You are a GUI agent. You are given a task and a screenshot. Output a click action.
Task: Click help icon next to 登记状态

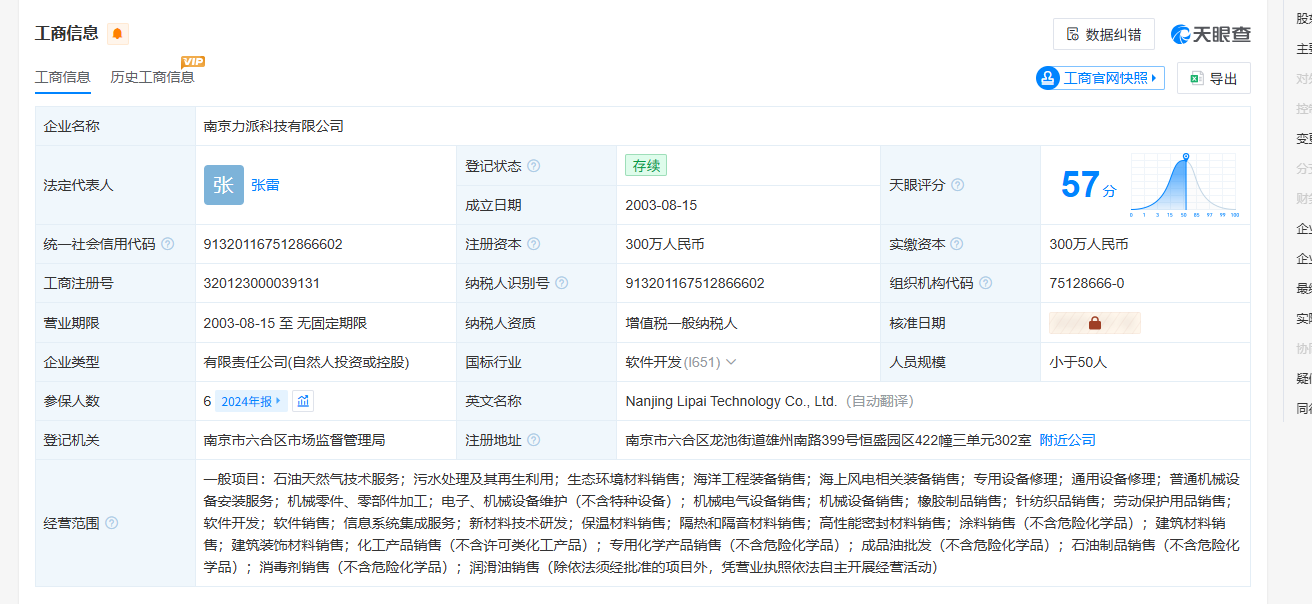pyautogui.click(x=534, y=166)
